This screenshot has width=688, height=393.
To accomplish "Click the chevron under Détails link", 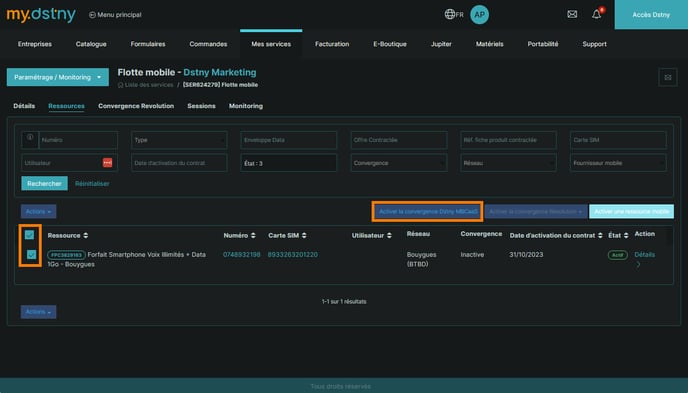I will (x=638, y=264).
